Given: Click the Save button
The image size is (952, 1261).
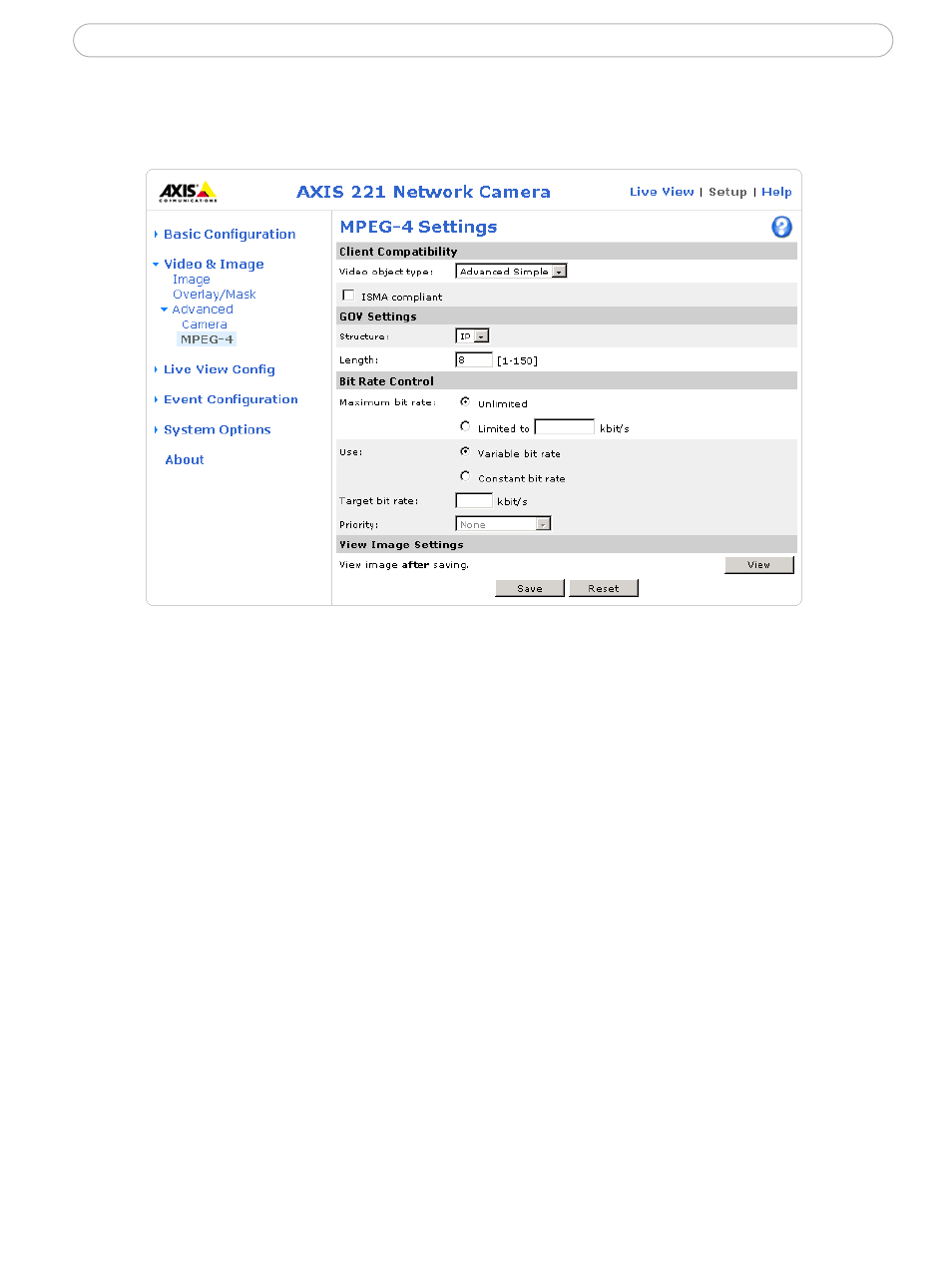Looking at the screenshot, I should 530,588.
